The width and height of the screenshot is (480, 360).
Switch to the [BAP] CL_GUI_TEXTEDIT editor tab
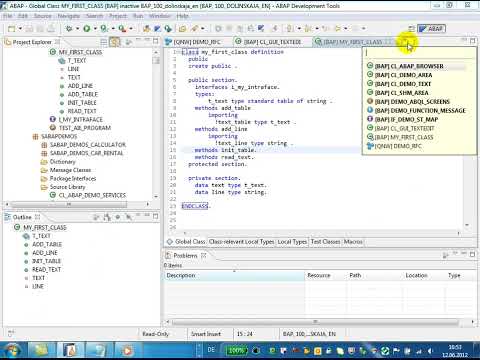[269, 42]
